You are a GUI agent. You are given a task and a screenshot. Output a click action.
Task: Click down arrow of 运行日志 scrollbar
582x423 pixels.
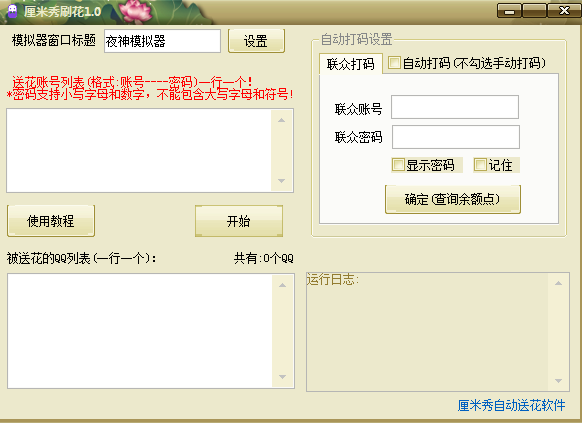(x=558, y=381)
